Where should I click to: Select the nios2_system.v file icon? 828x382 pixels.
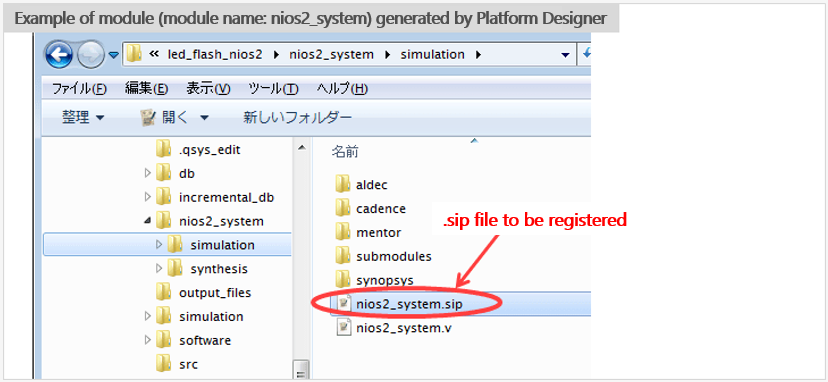(x=344, y=327)
